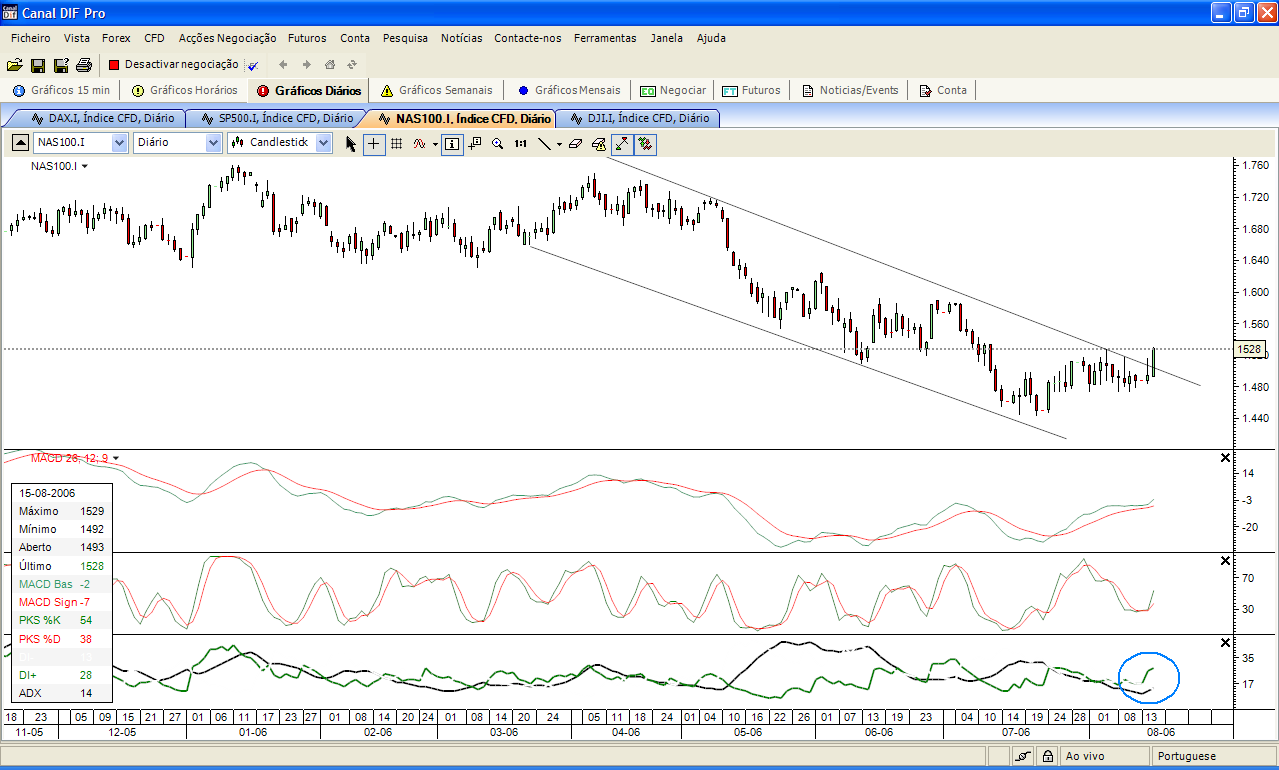Viewport: 1279px width, 770px height.
Task: Click the crosshair data tooltip icon
Action: click(x=475, y=143)
